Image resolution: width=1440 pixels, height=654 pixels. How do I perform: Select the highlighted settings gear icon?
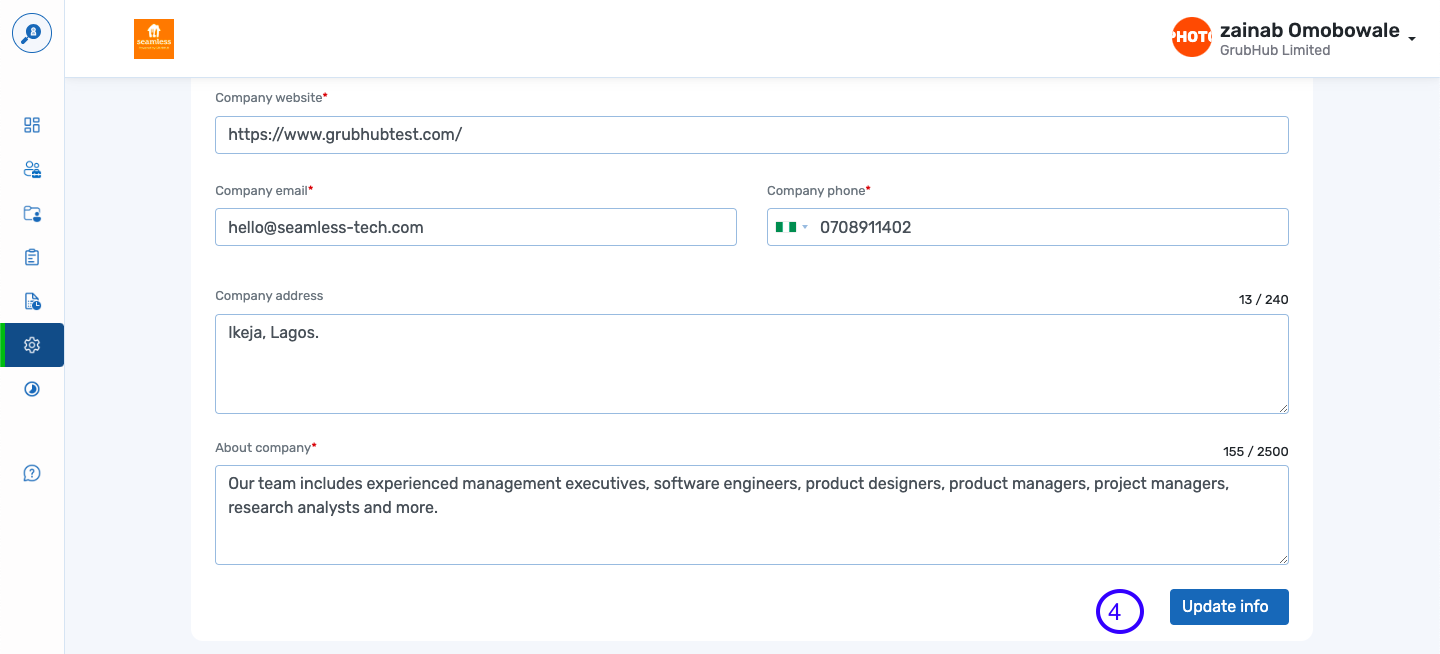click(31, 344)
